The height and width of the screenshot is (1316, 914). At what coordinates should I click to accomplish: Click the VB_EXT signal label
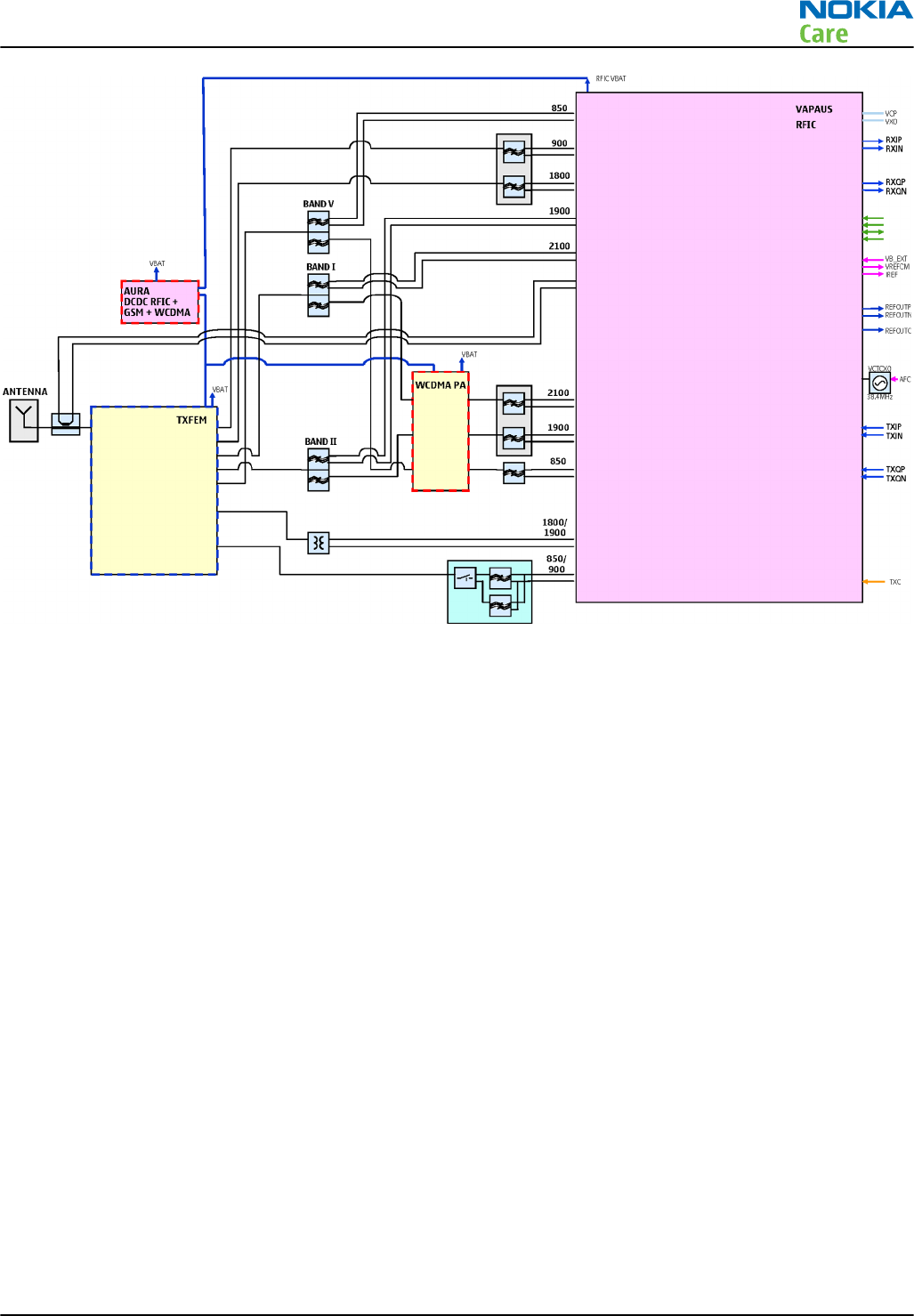pyautogui.click(x=896, y=259)
